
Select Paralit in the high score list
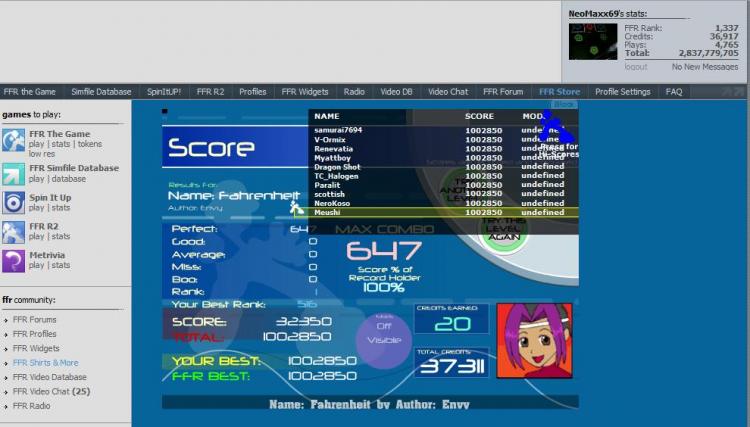pyautogui.click(x=327, y=185)
